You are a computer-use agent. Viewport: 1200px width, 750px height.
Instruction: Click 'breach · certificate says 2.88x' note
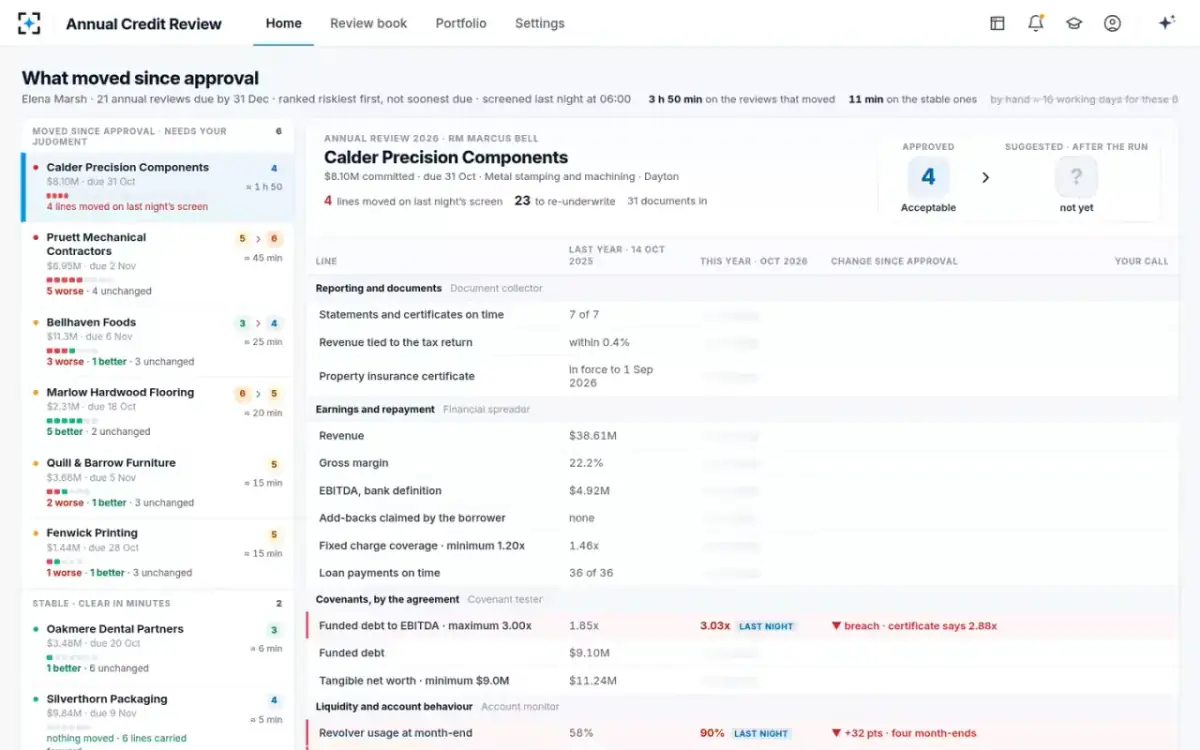point(914,626)
